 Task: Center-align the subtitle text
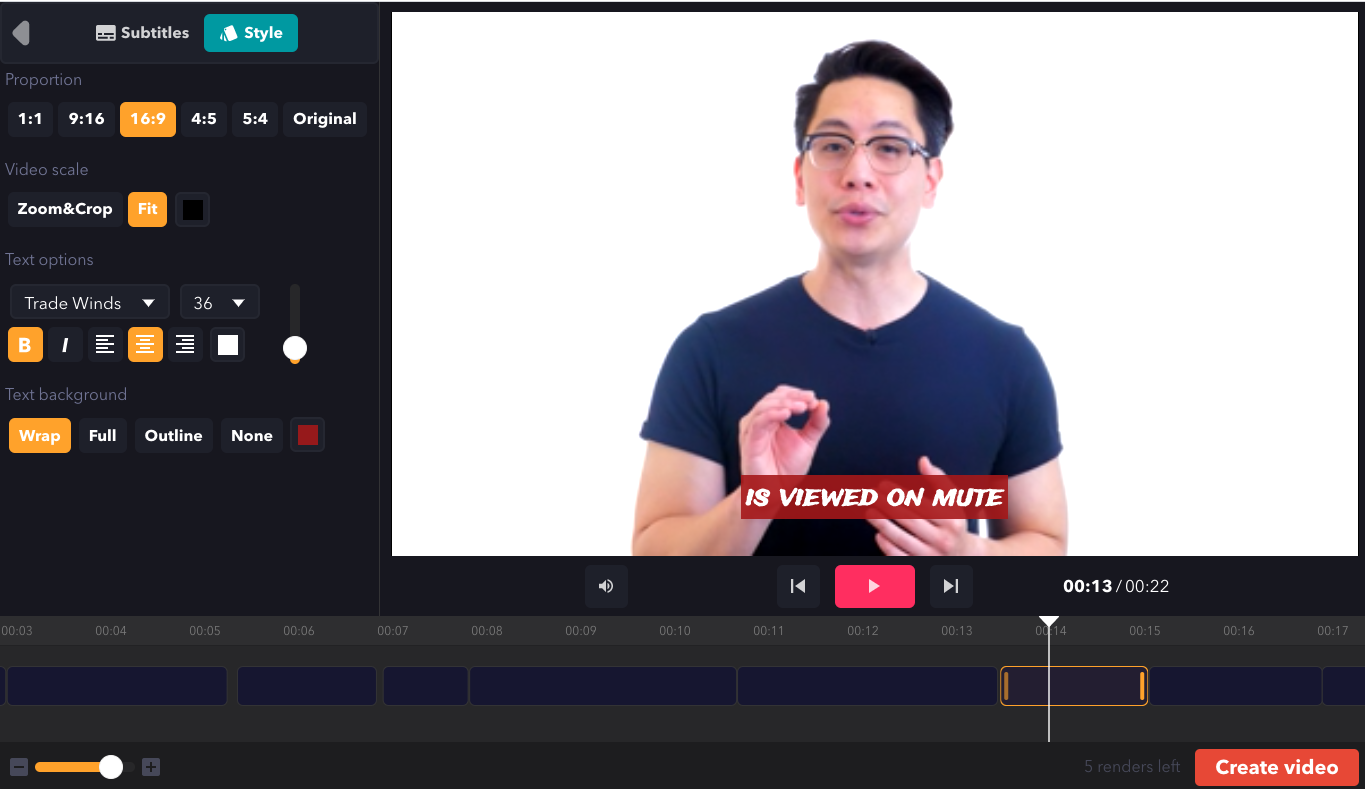coord(145,345)
